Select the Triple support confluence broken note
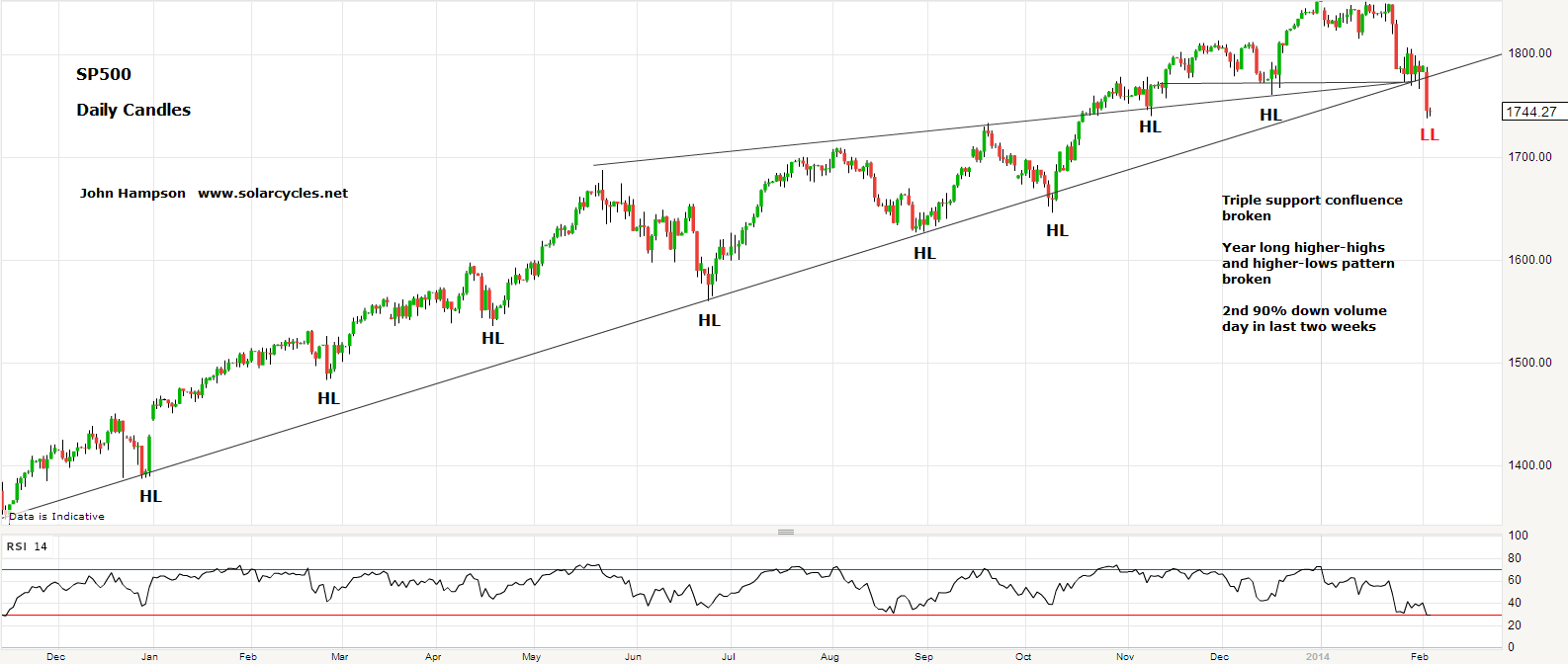This screenshot has width=1568, height=664. pyautogui.click(x=1311, y=207)
